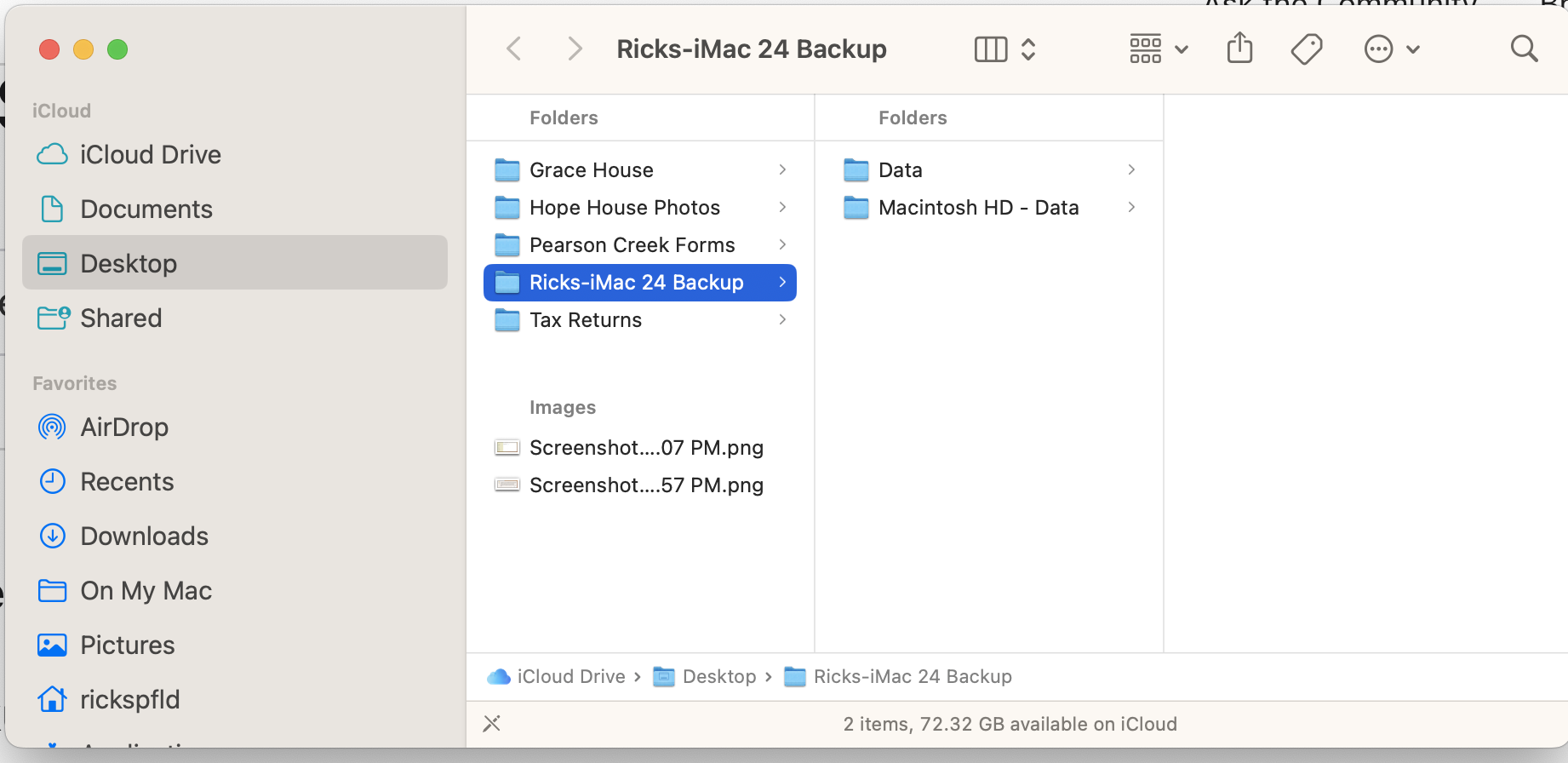Click the Tags icon in toolbar

click(1306, 49)
